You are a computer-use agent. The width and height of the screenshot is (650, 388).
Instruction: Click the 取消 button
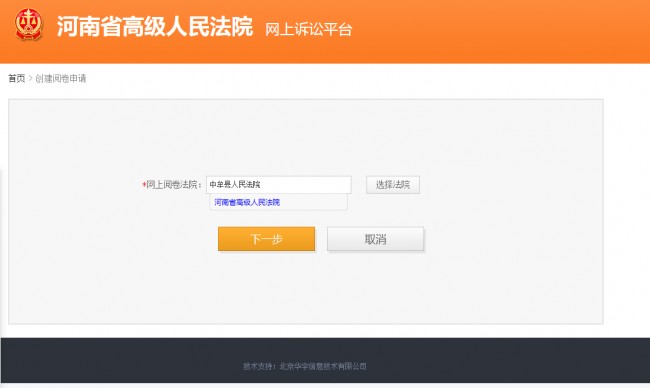(375, 239)
